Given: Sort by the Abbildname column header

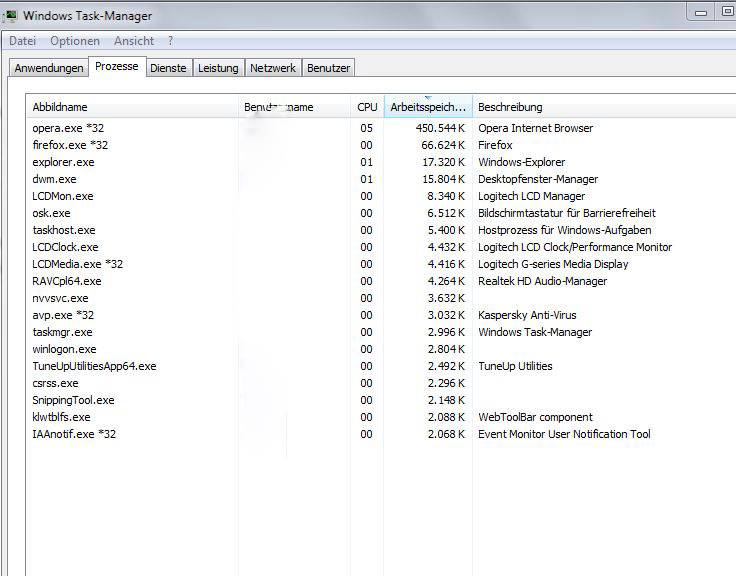Looking at the screenshot, I should pyautogui.click(x=132, y=107).
